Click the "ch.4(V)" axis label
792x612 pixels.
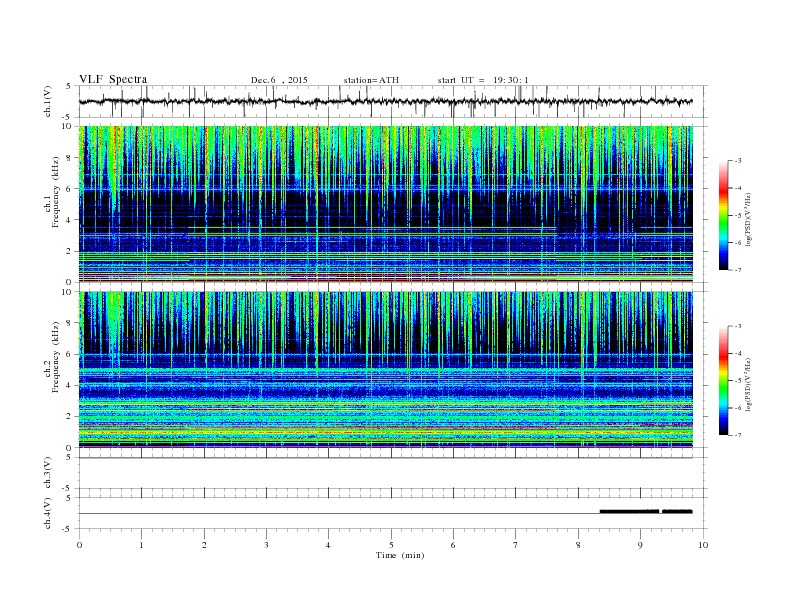48,513
